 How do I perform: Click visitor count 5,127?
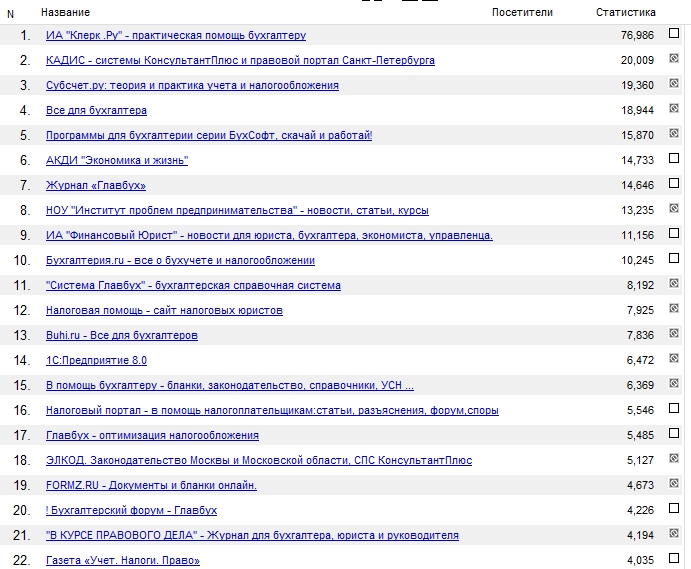pos(640,461)
